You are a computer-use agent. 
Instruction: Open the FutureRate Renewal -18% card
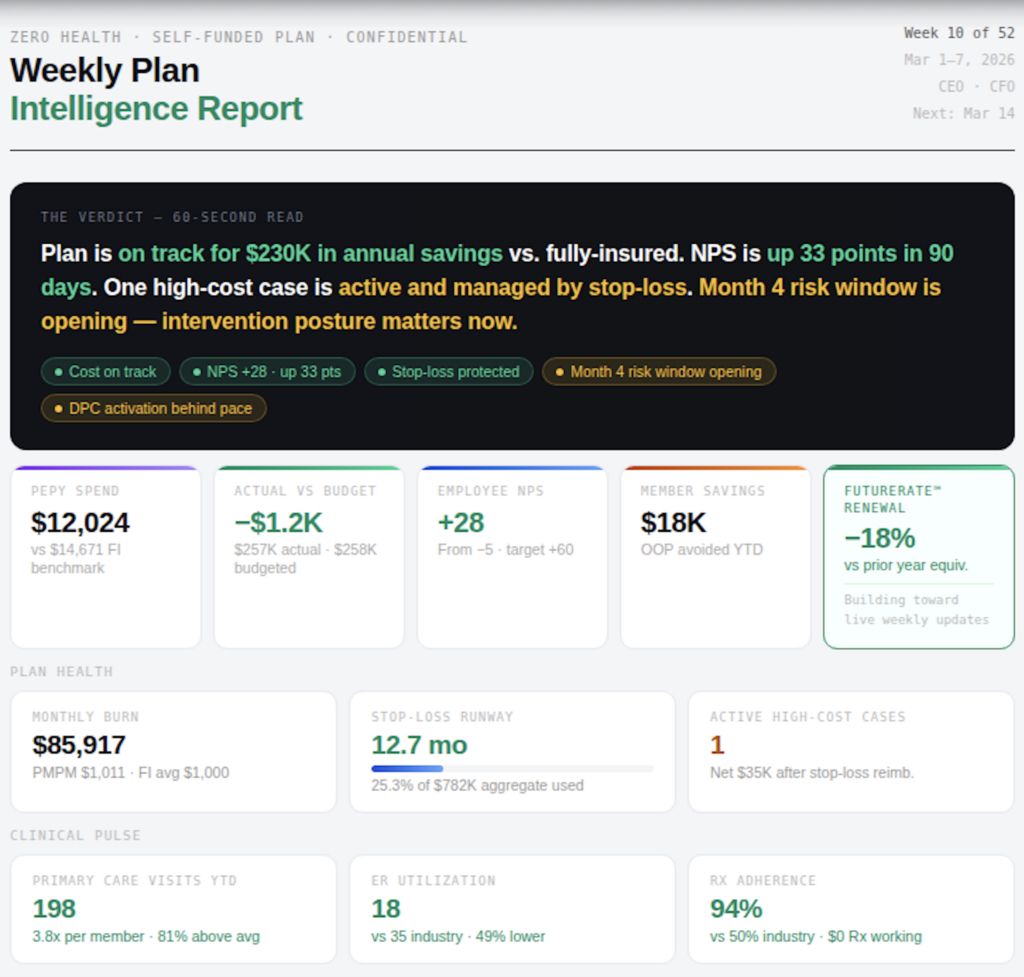point(918,557)
